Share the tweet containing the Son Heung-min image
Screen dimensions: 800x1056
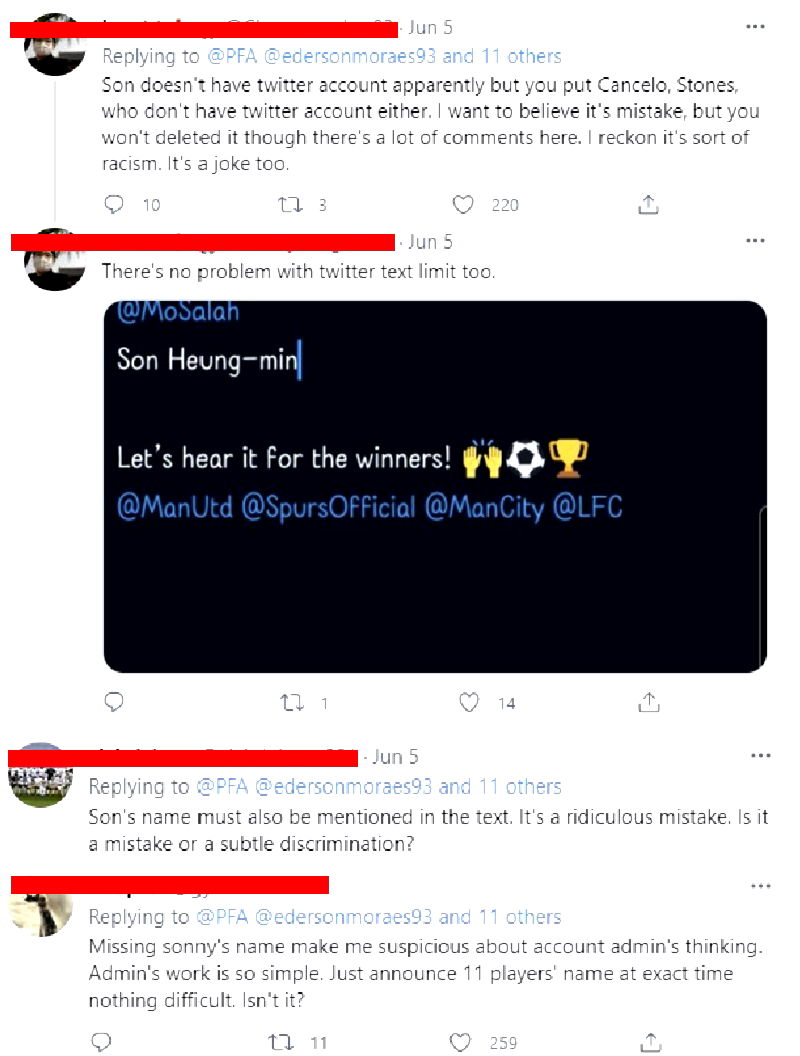coord(648,702)
